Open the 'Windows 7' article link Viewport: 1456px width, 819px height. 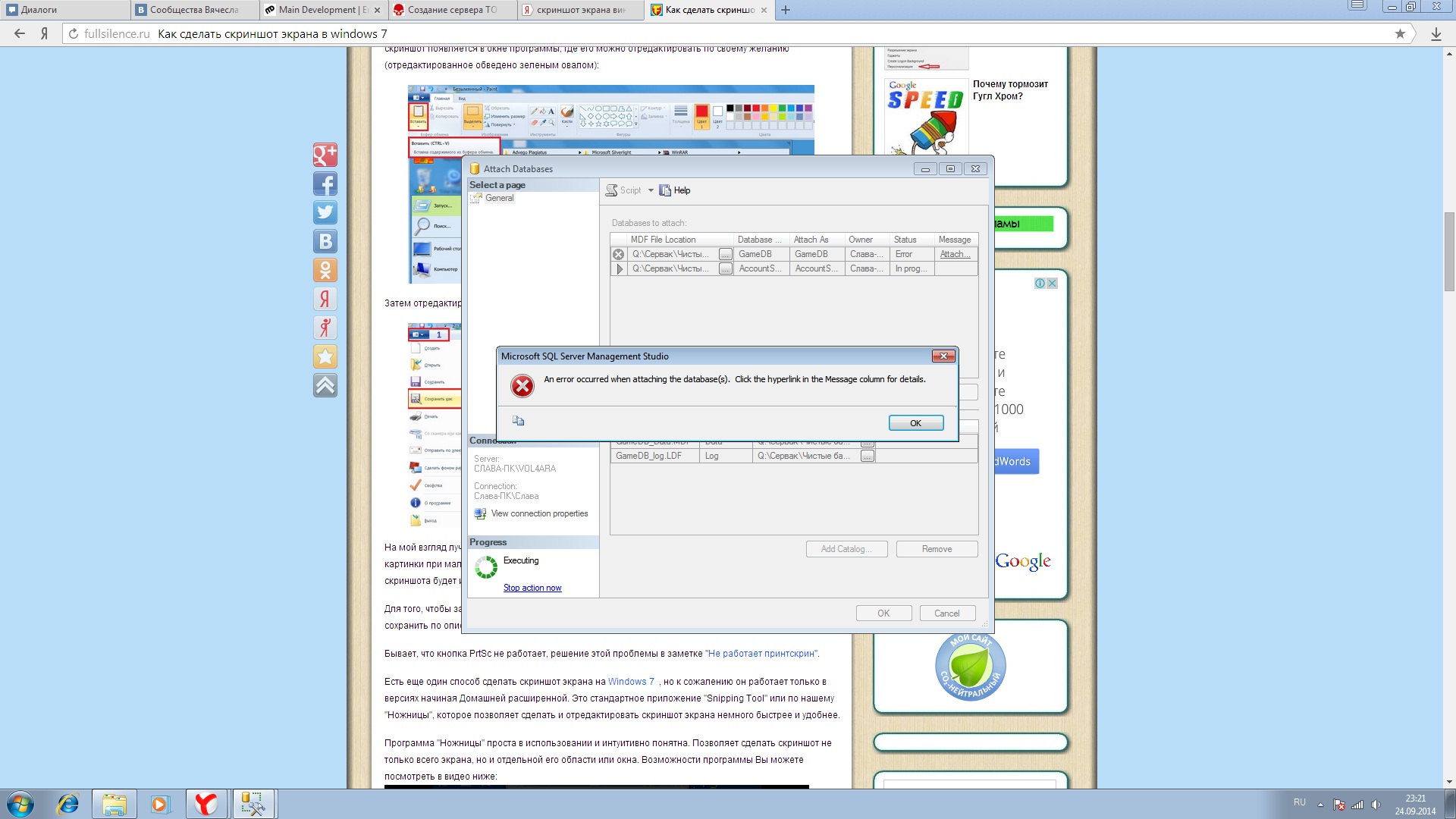tap(631, 682)
